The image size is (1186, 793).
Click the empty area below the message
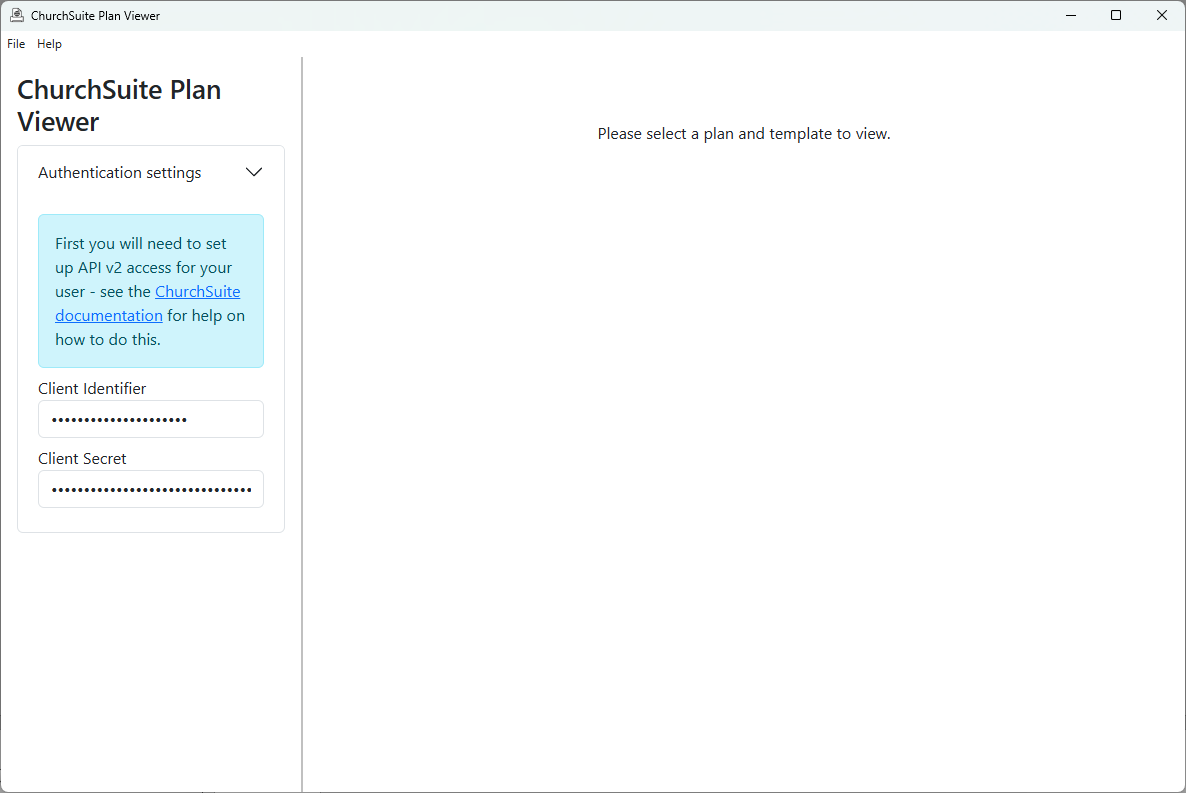tap(743, 450)
